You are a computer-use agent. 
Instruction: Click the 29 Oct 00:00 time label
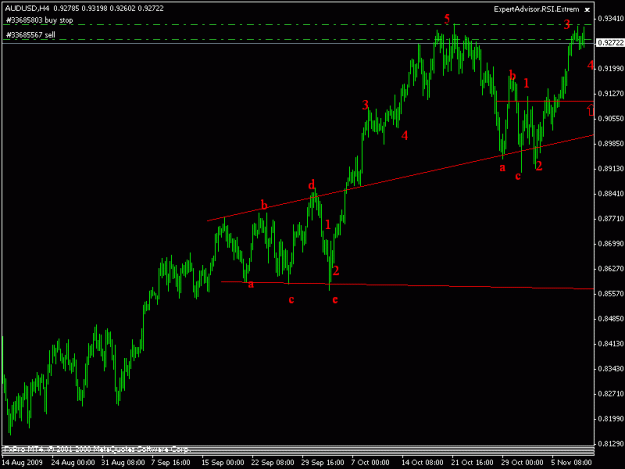click(522, 463)
